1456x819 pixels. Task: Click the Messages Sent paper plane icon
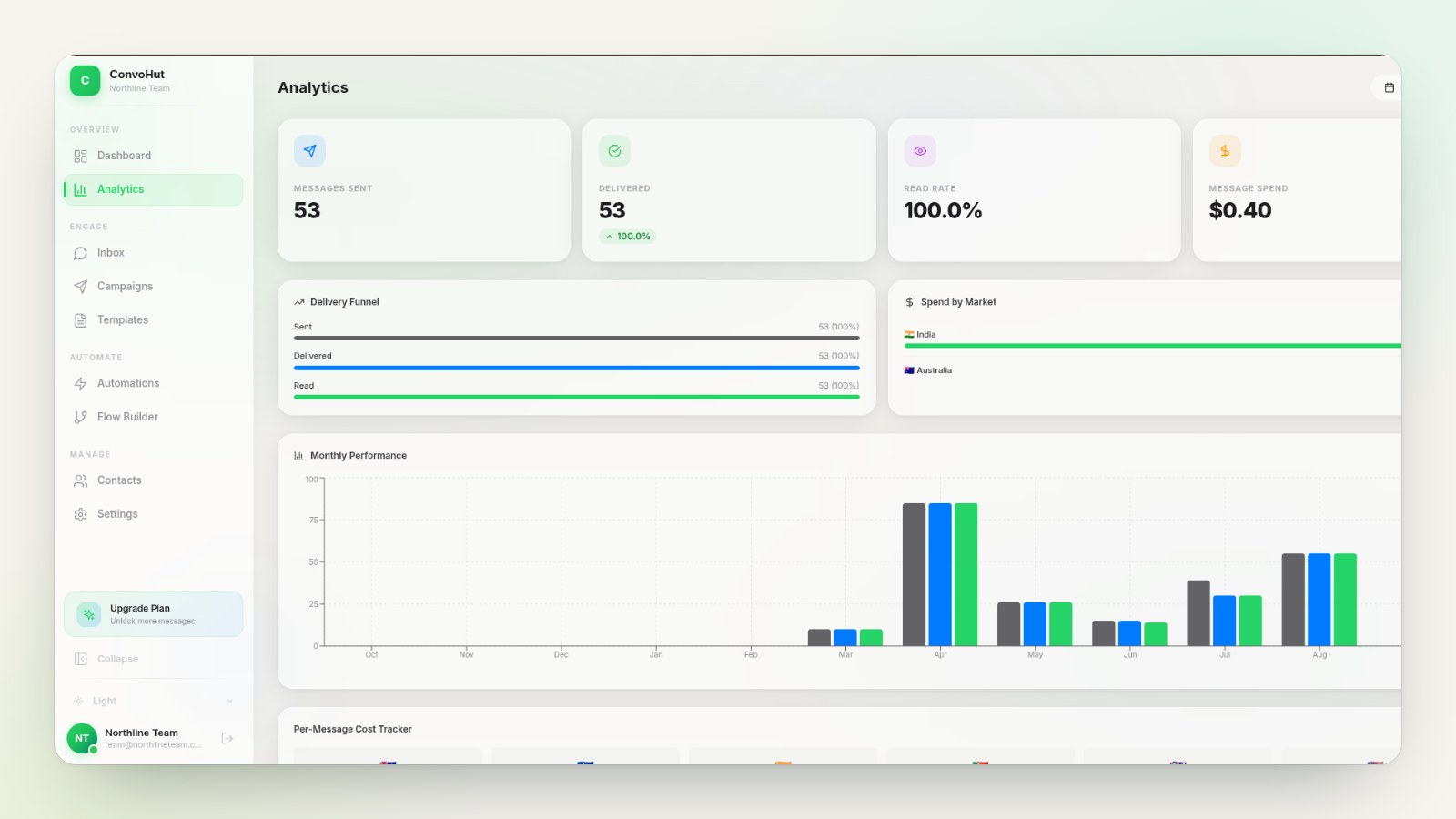(309, 151)
